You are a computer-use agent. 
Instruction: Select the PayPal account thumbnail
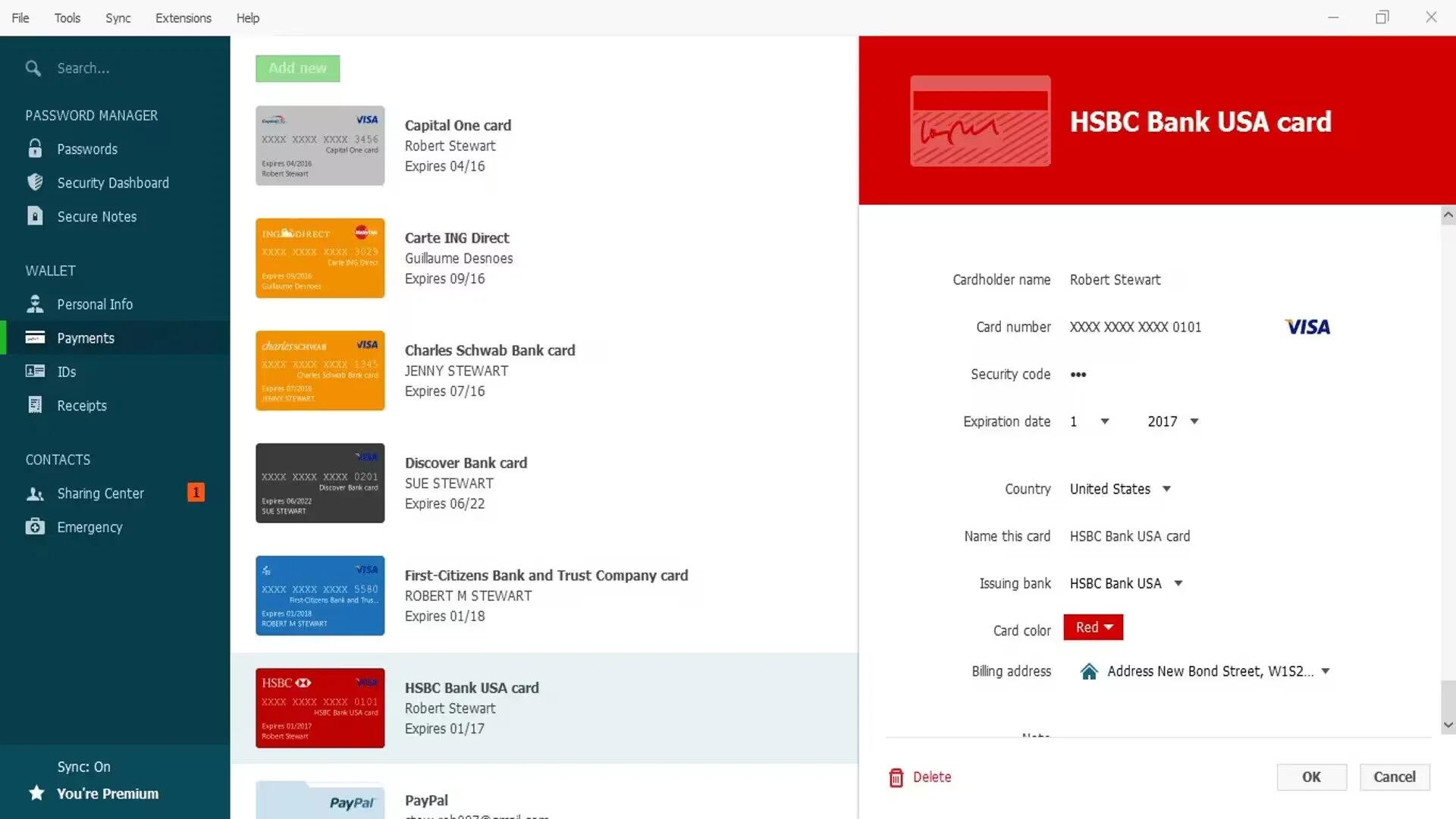(320, 800)
